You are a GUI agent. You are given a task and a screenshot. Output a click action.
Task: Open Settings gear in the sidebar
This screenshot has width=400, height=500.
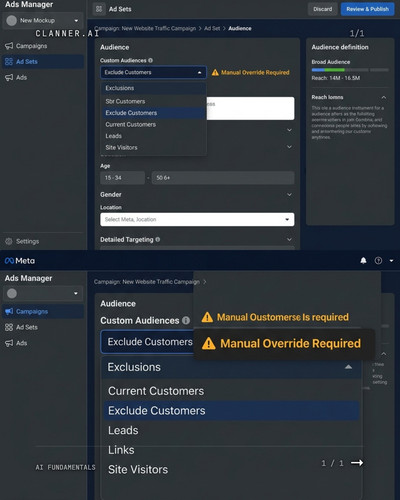point(9,241)
